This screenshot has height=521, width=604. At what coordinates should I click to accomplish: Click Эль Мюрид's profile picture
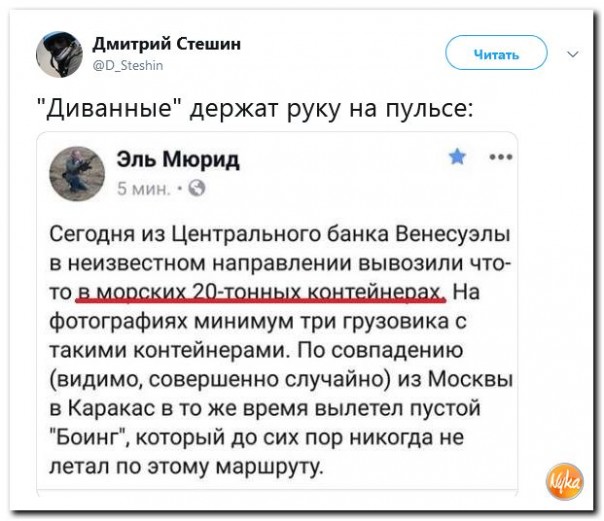pyautogui.click(x=78, y=172)
